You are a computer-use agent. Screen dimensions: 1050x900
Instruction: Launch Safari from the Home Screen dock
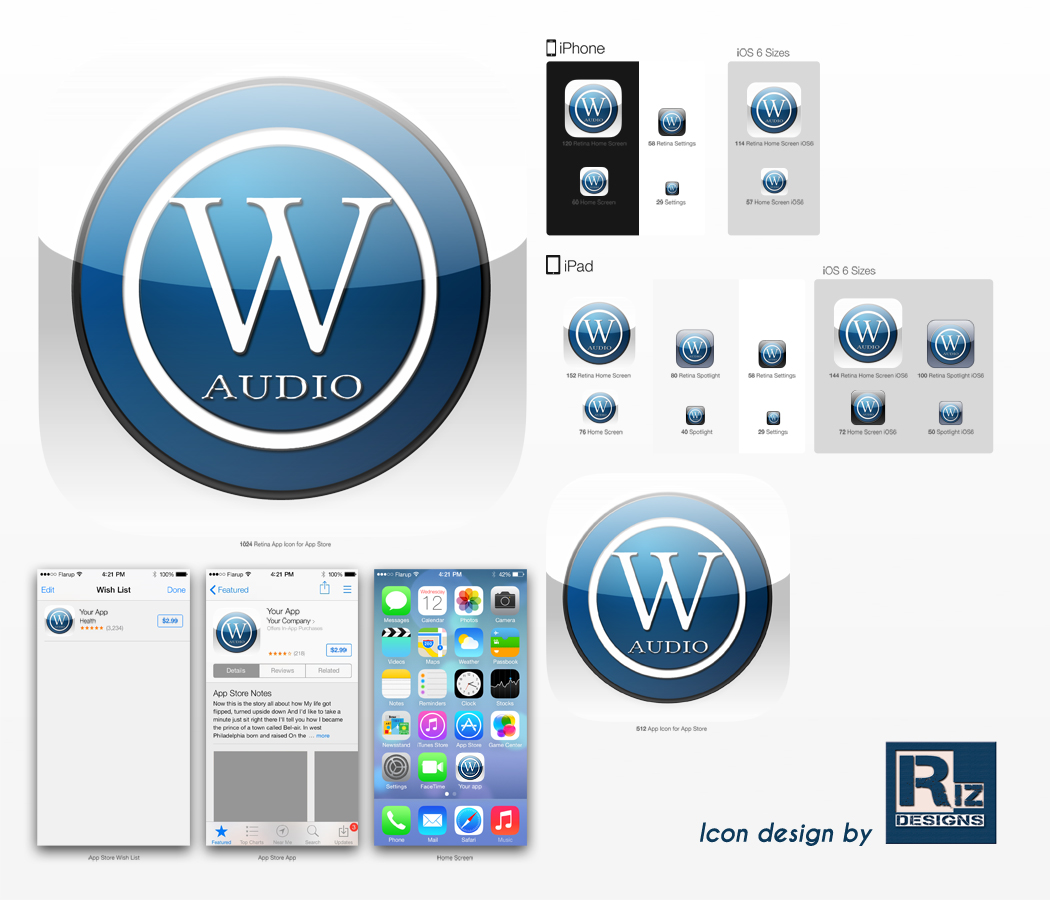click(470, 823)
